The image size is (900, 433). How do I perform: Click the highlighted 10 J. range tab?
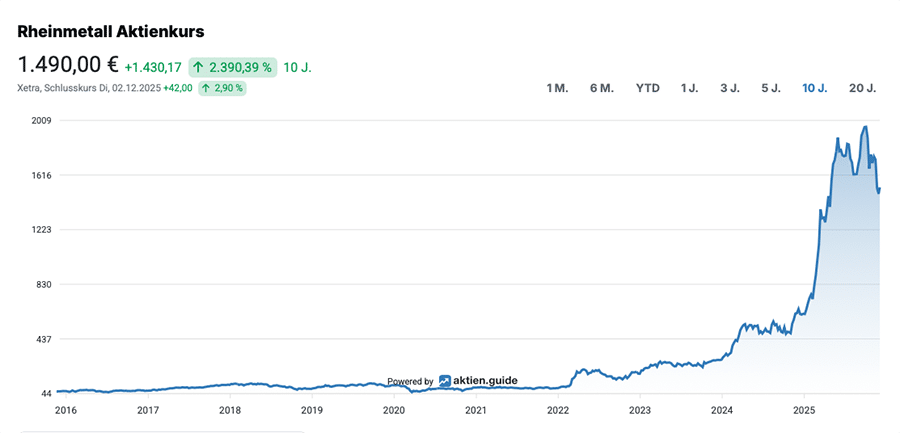pyautogui.click(x=814, y=88)
